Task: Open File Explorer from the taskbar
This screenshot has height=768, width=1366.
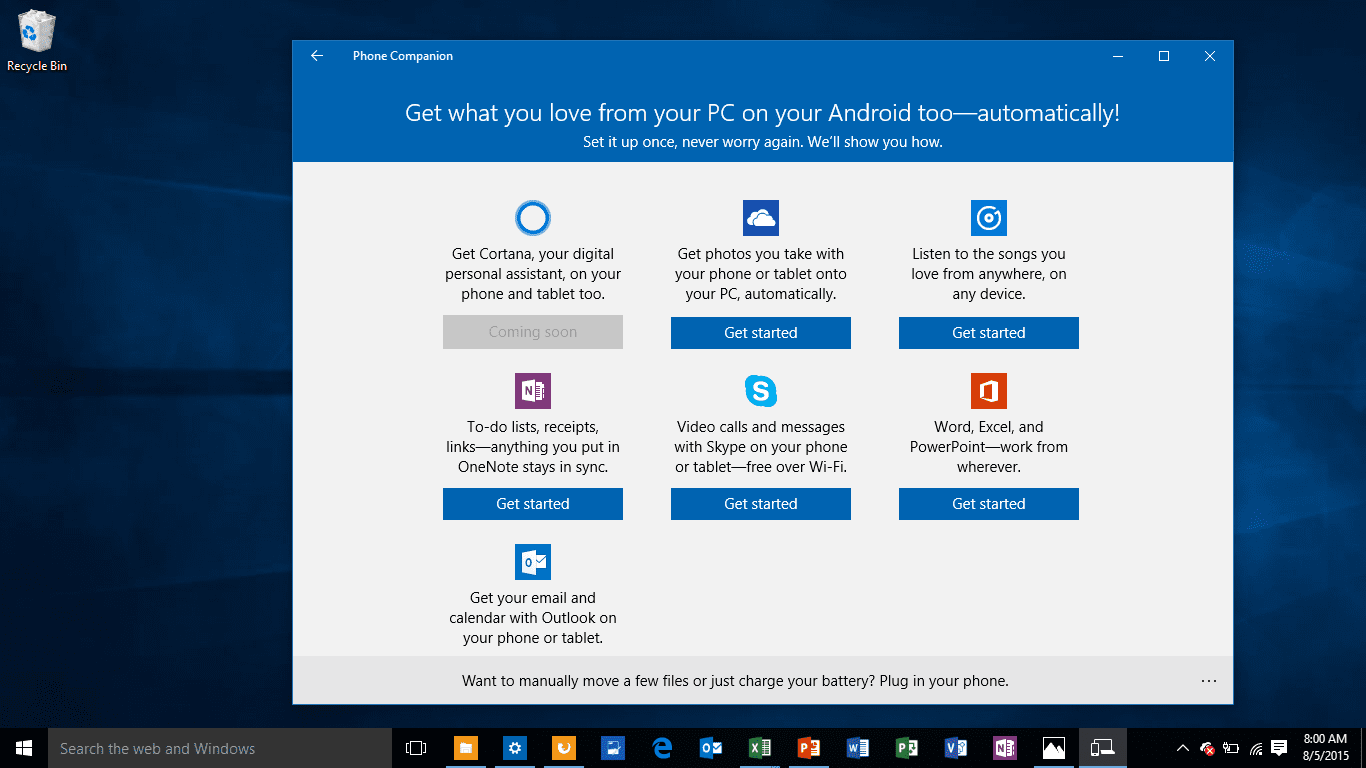Action: click(x=466, y=748)
